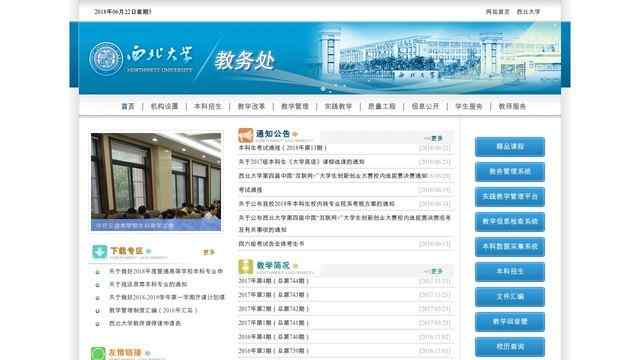Screen dimensions: 640x360
Task: Open 2017年第1期(总第741期) bulletin
Action: pos(273,323)
